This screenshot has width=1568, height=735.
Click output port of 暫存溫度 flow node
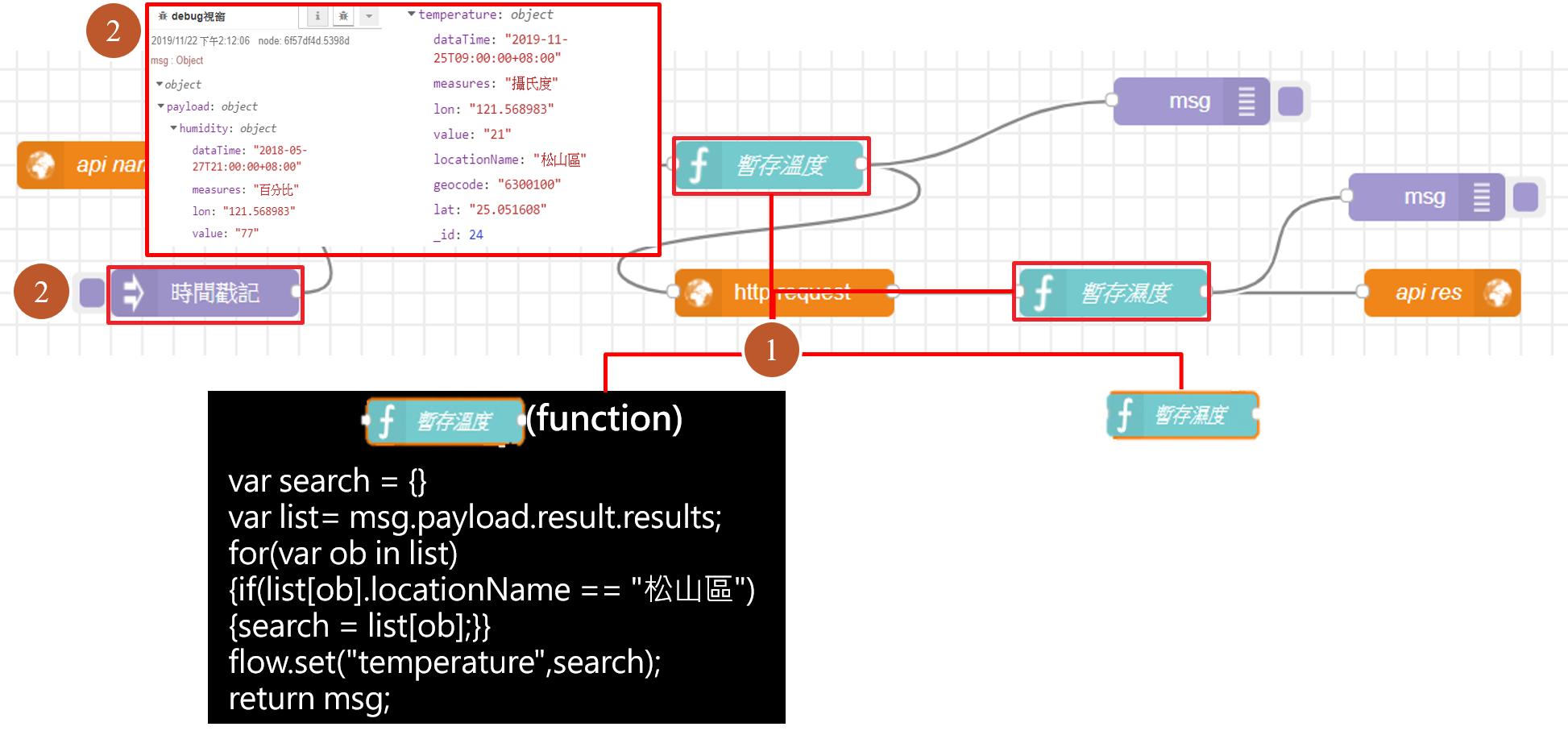pyautogui.click(x=861, y=164)
